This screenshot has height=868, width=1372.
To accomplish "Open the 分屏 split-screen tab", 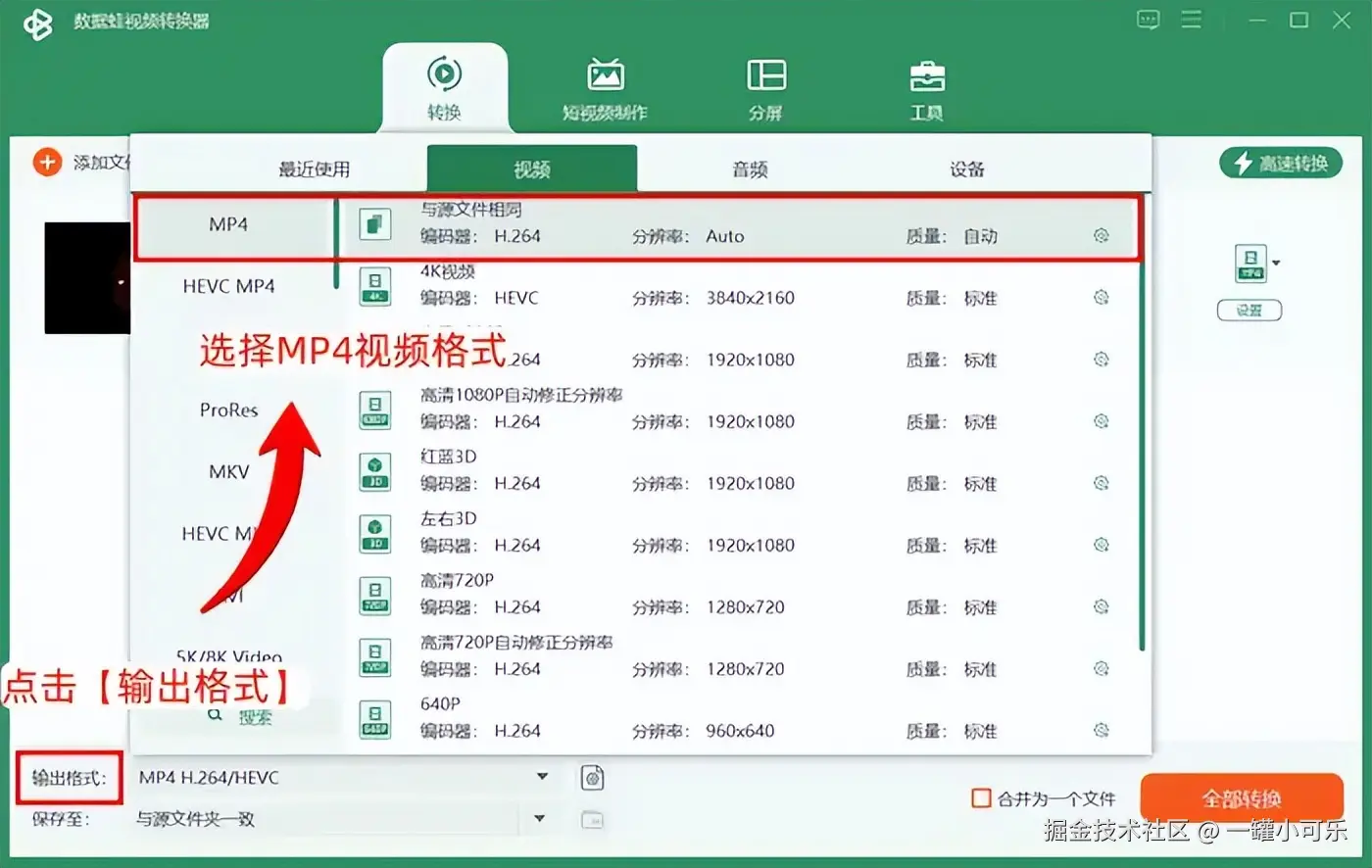I will pyautogui.click(x=765, y=89).
